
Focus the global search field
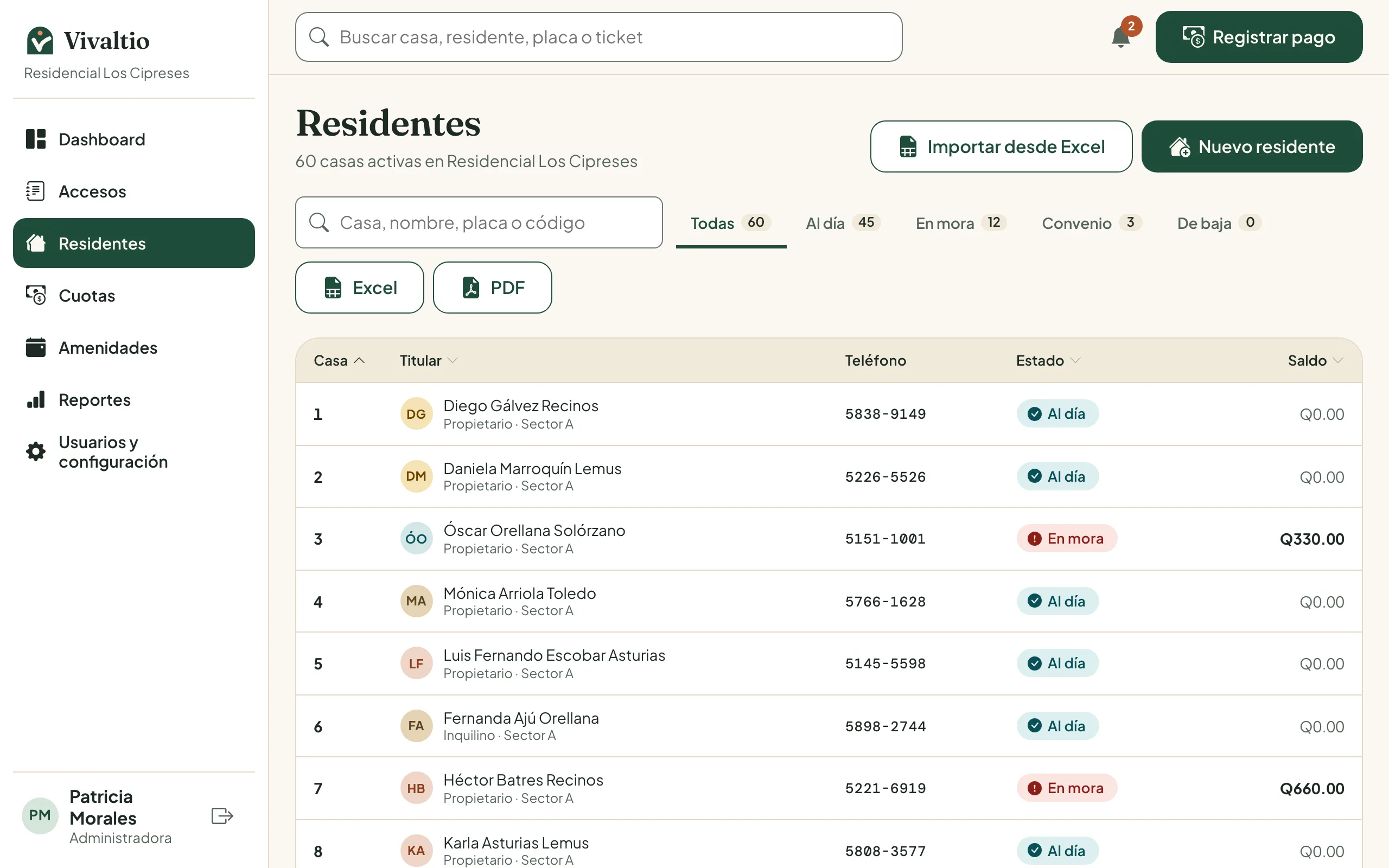click(x=598, y=37)
